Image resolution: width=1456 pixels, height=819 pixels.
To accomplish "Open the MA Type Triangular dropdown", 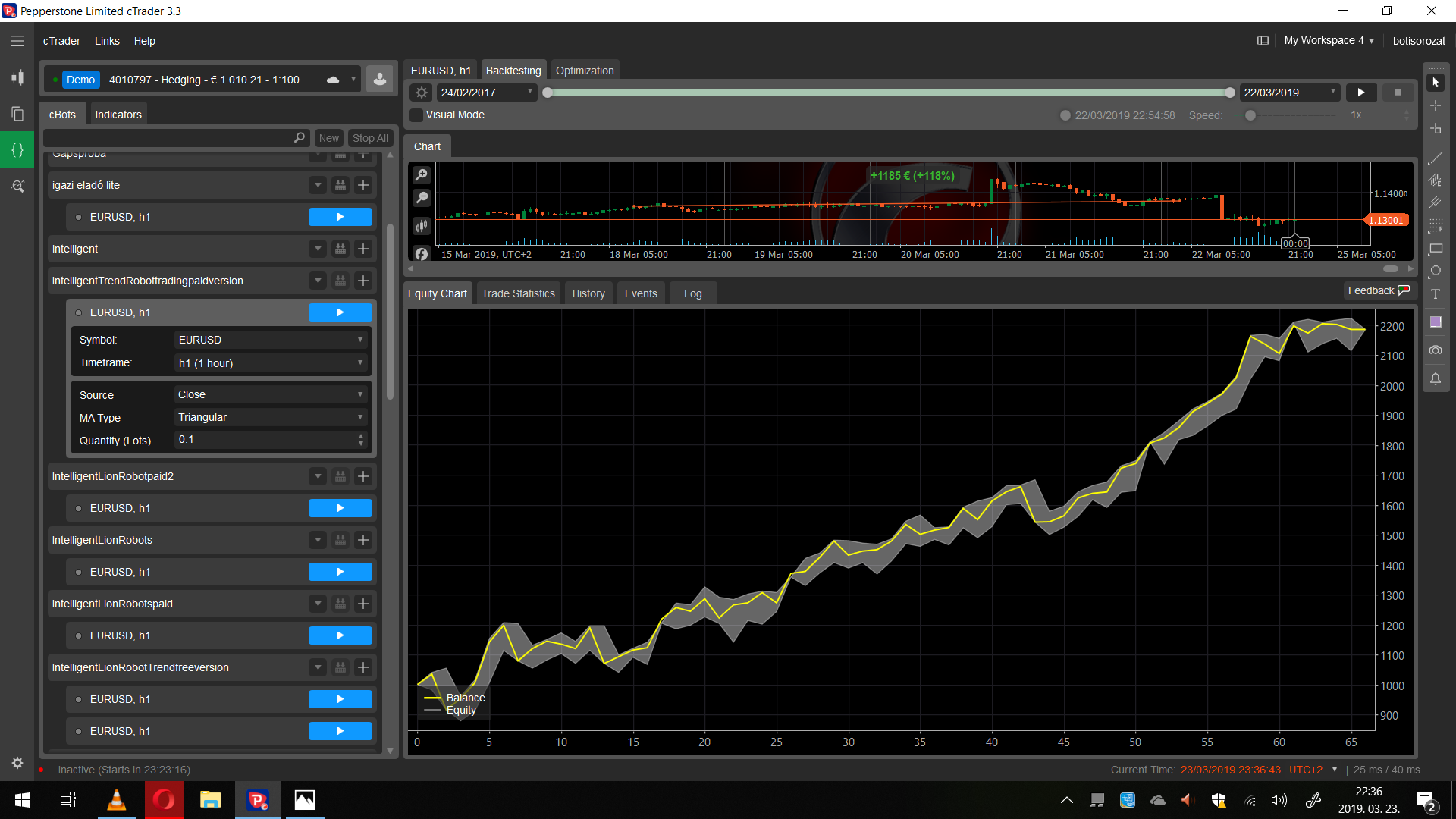I will point(271,418).
